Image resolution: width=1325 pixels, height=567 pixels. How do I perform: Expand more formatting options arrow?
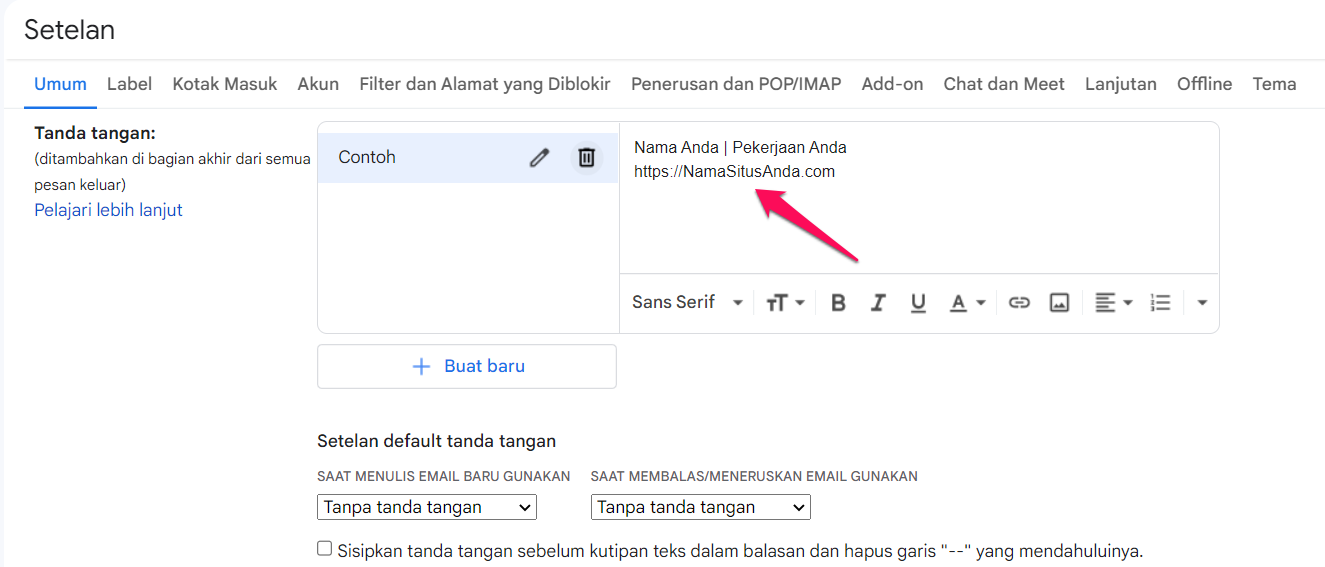point(1202,302)
